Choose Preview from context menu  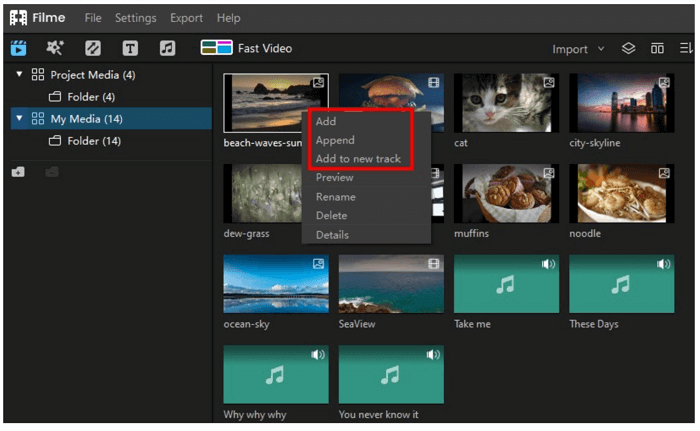(x=335, y=177)
